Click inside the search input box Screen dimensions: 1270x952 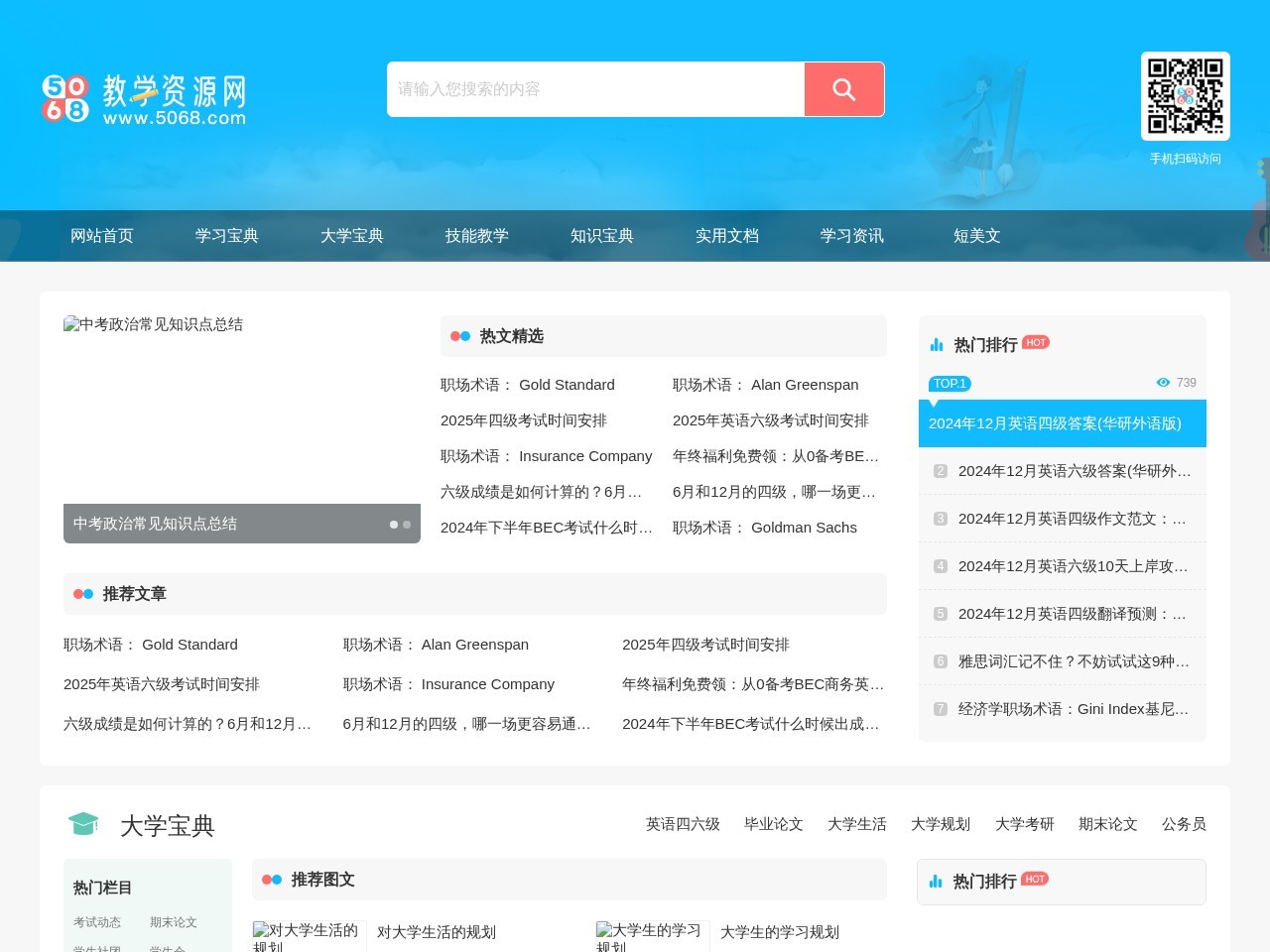click(595, 89)
